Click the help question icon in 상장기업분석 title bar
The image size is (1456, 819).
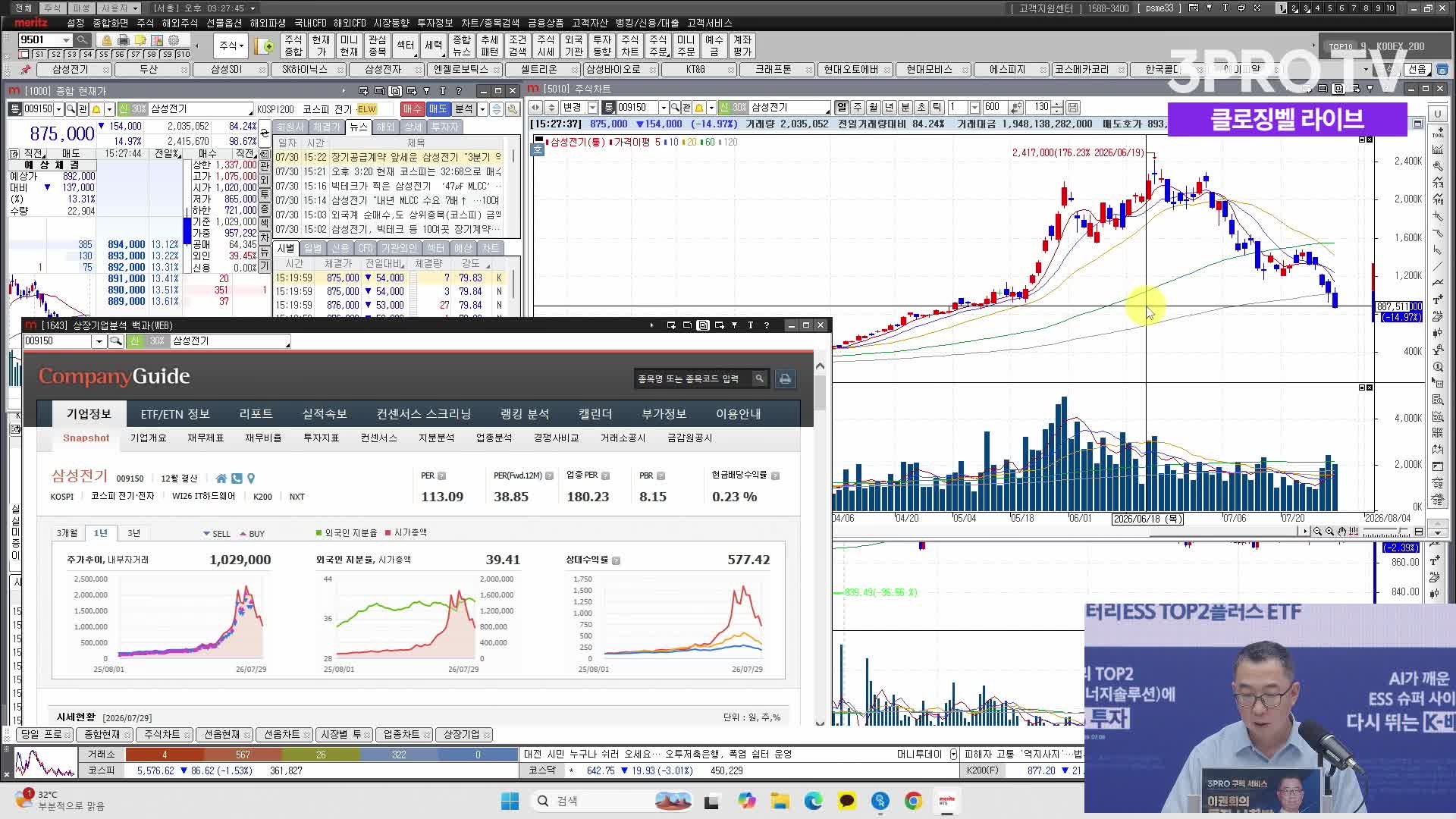pyautogui.click(x=767, y=325)
